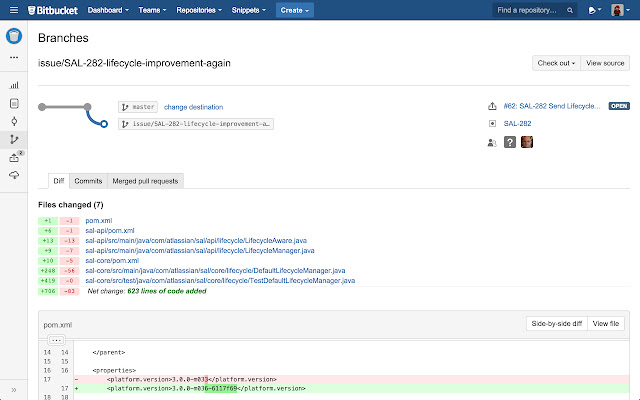Open the Downloads cloud icon in sidebar
The height and width of the screenshot is (400, 640).
coord(14,175)
